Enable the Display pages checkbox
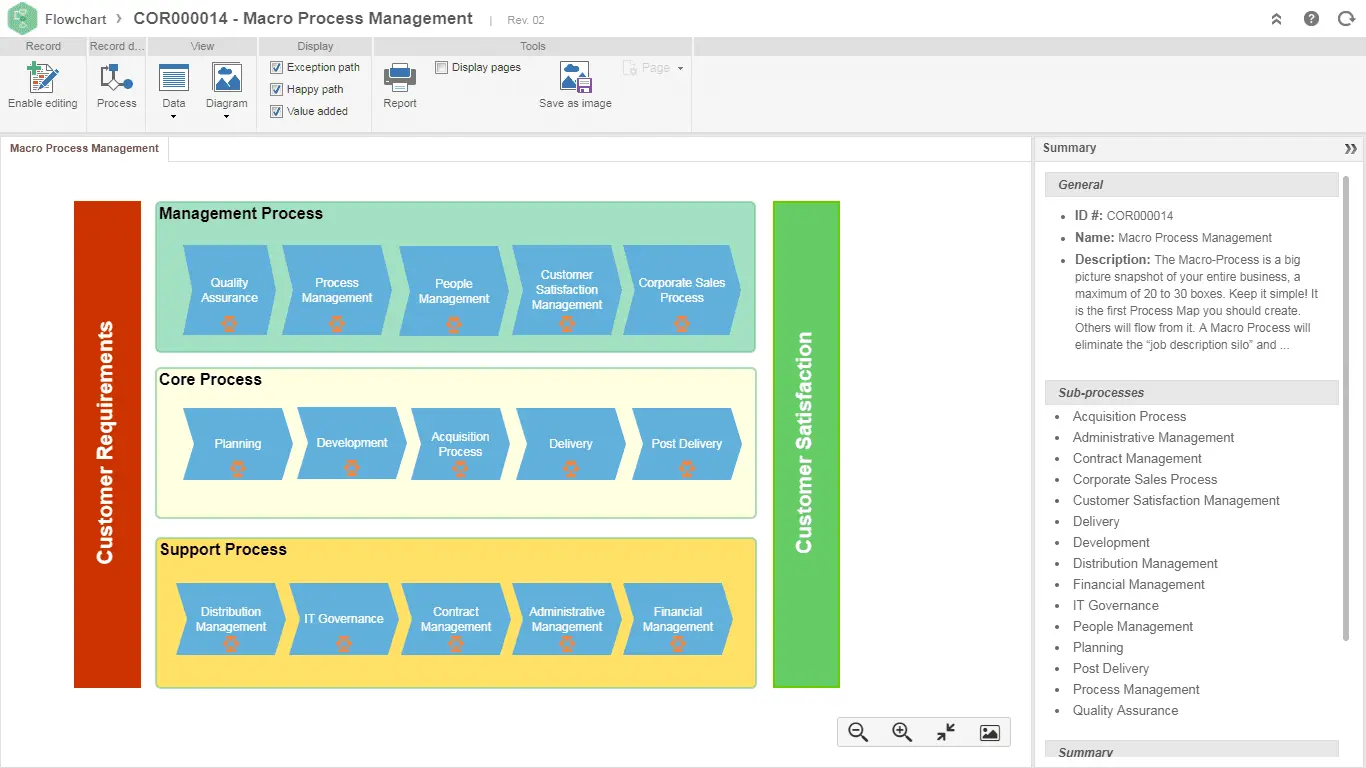 coord(441,67)
